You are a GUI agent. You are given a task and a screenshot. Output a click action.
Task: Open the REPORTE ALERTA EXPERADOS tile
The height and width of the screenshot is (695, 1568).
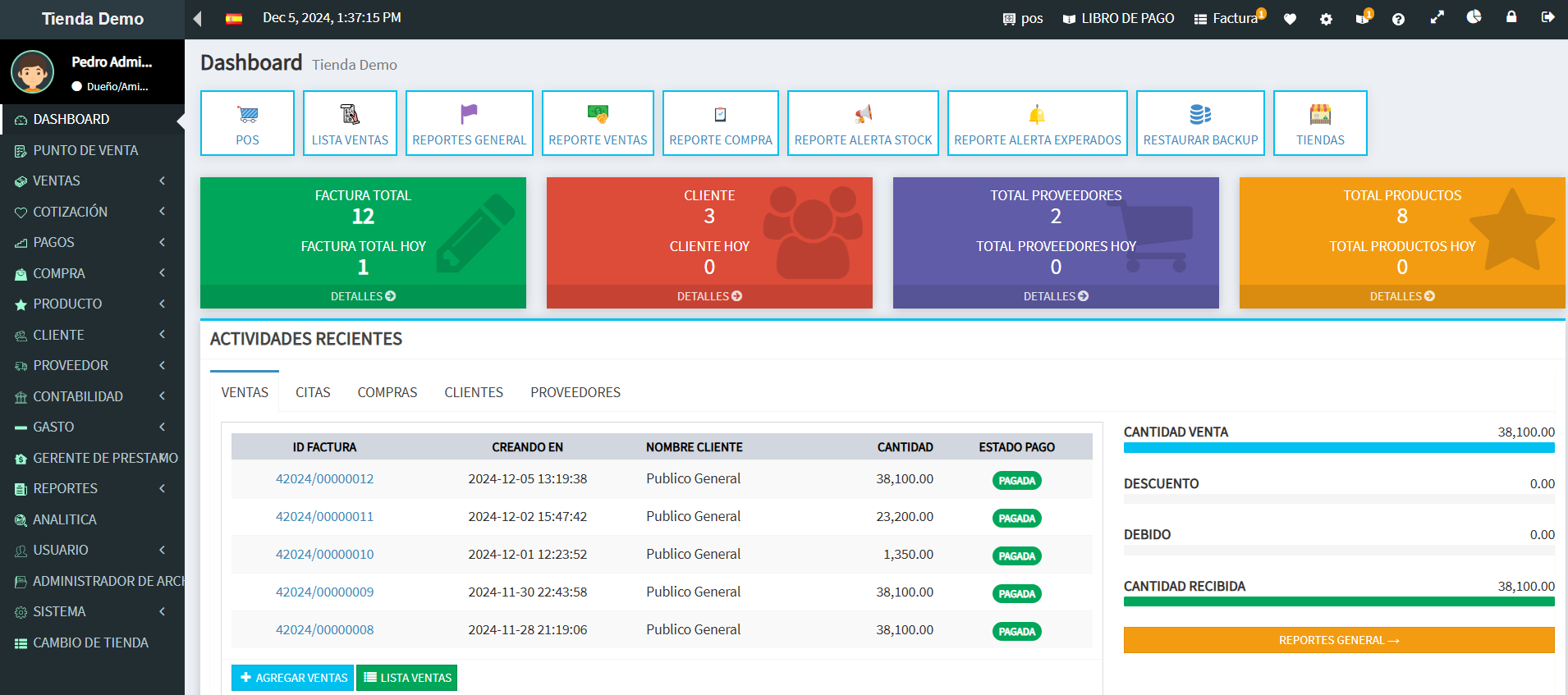1038,123
